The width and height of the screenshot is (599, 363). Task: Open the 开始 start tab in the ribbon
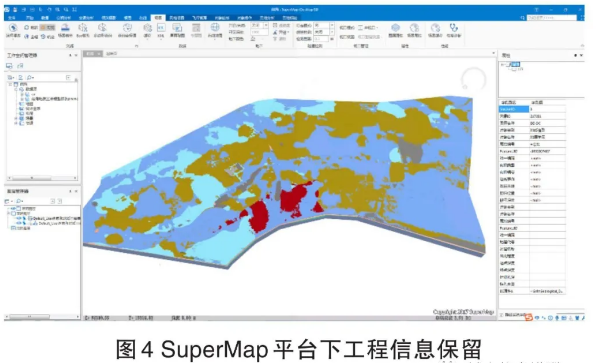click(x=30, y=18)
